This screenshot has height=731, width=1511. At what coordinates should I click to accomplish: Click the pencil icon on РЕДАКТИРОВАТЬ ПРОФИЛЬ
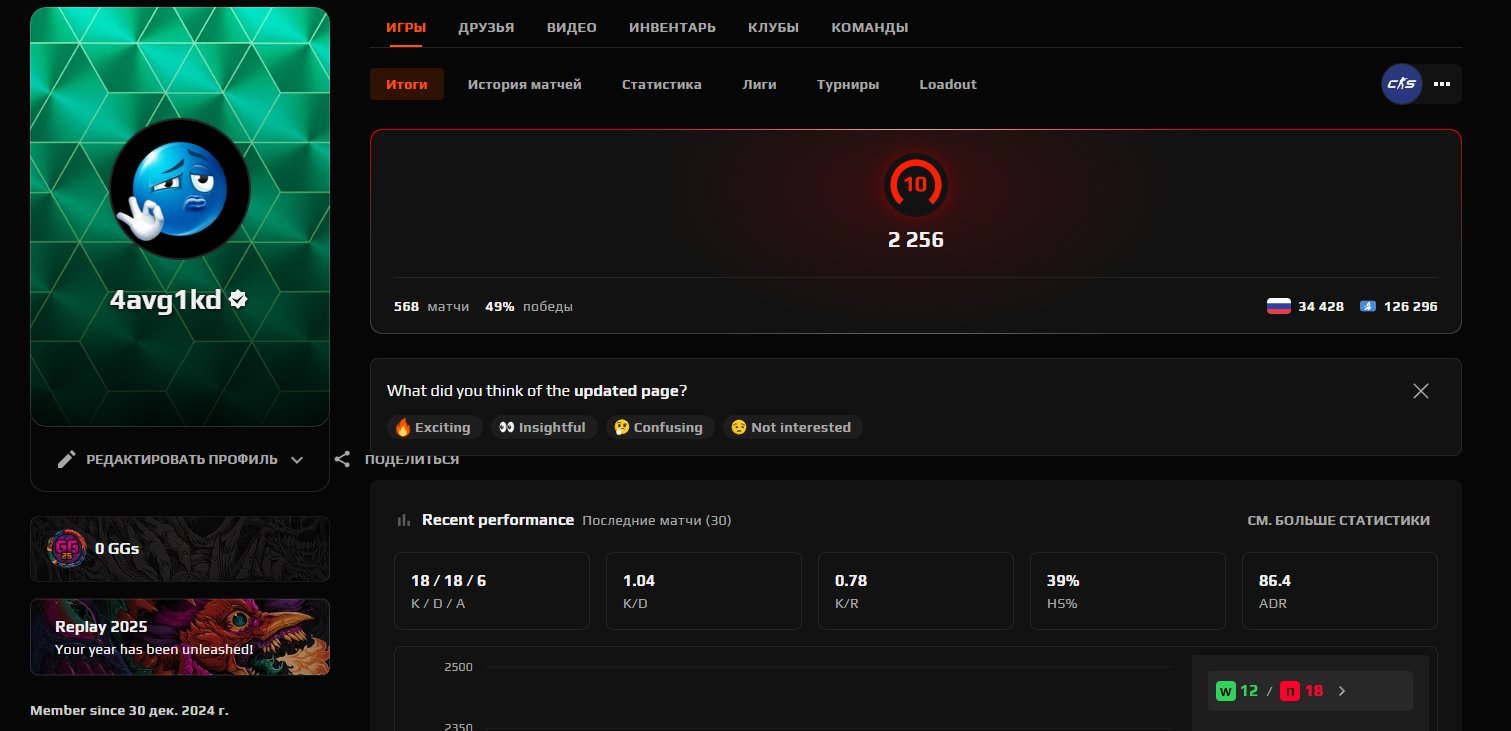(67, 459)
